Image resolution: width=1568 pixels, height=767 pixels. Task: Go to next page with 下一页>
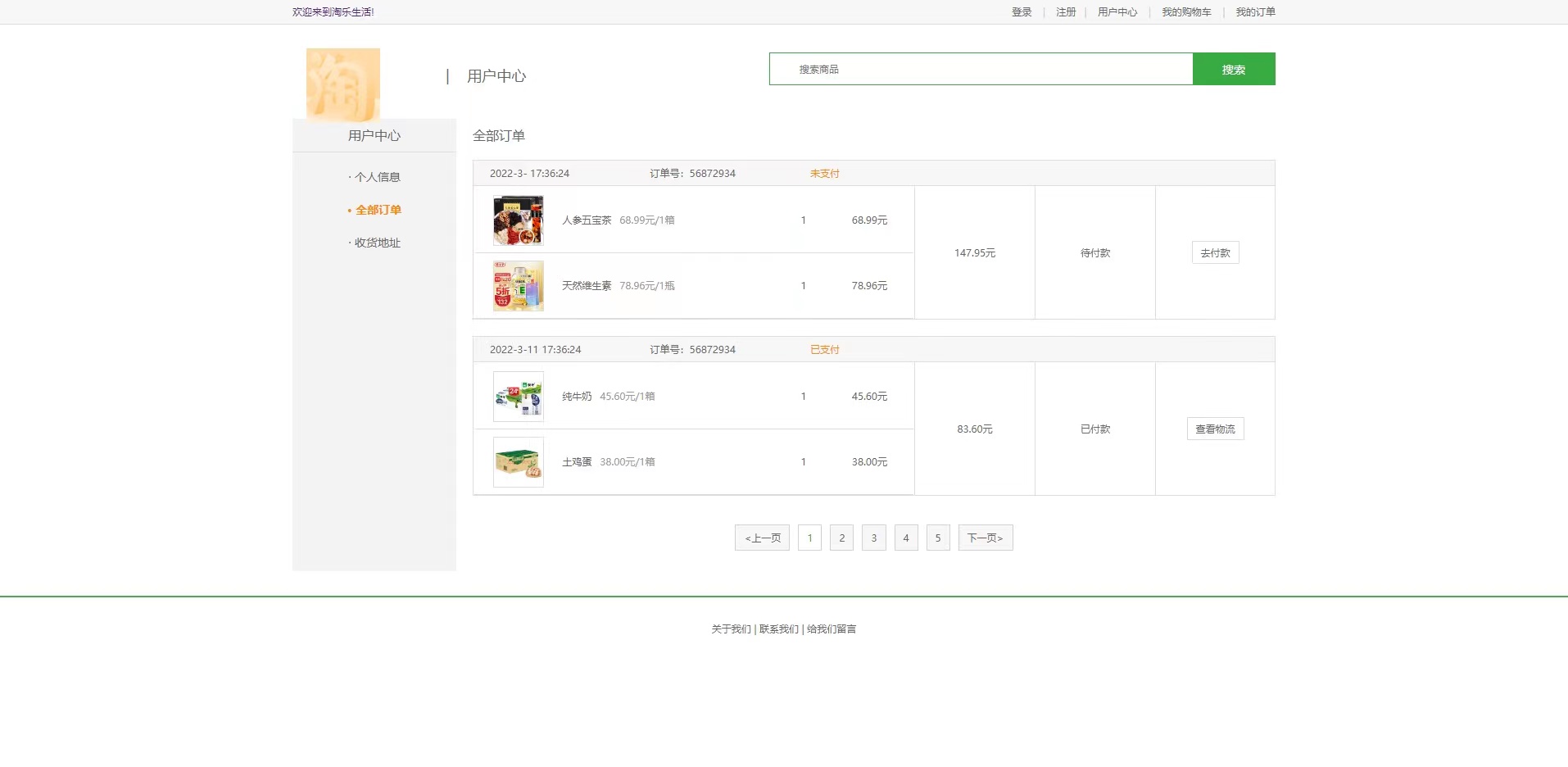tap(986, 538)
